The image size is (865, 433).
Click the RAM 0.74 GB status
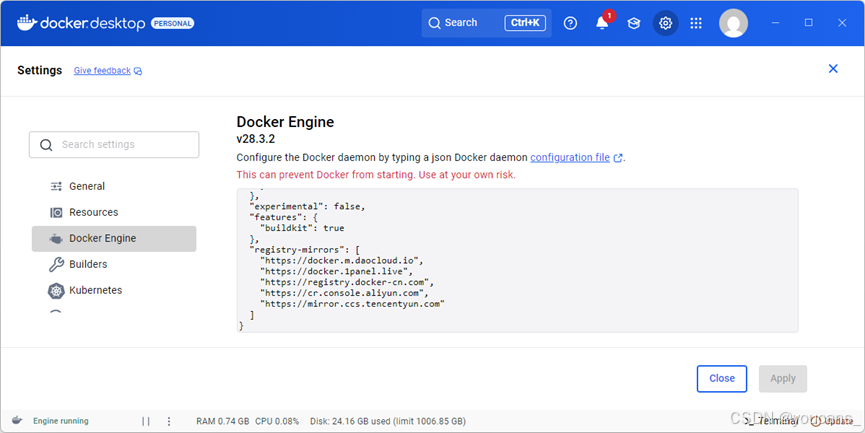pos(223,421)
